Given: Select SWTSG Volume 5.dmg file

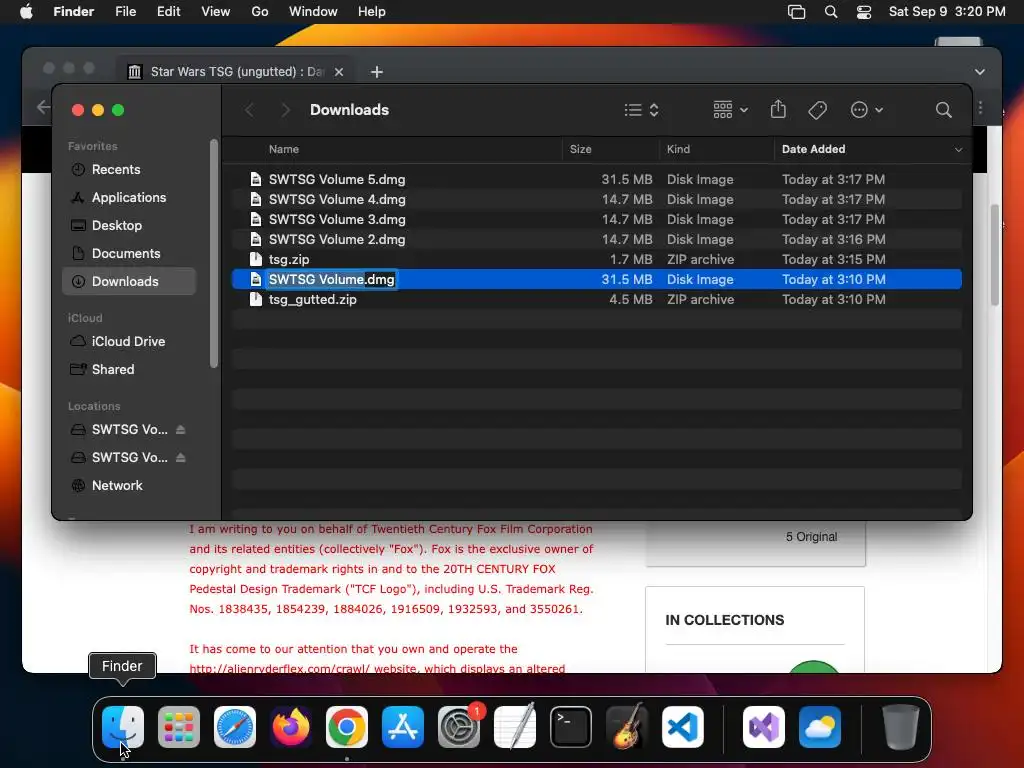Looking at the screenshot, I should tap(596, 179).
